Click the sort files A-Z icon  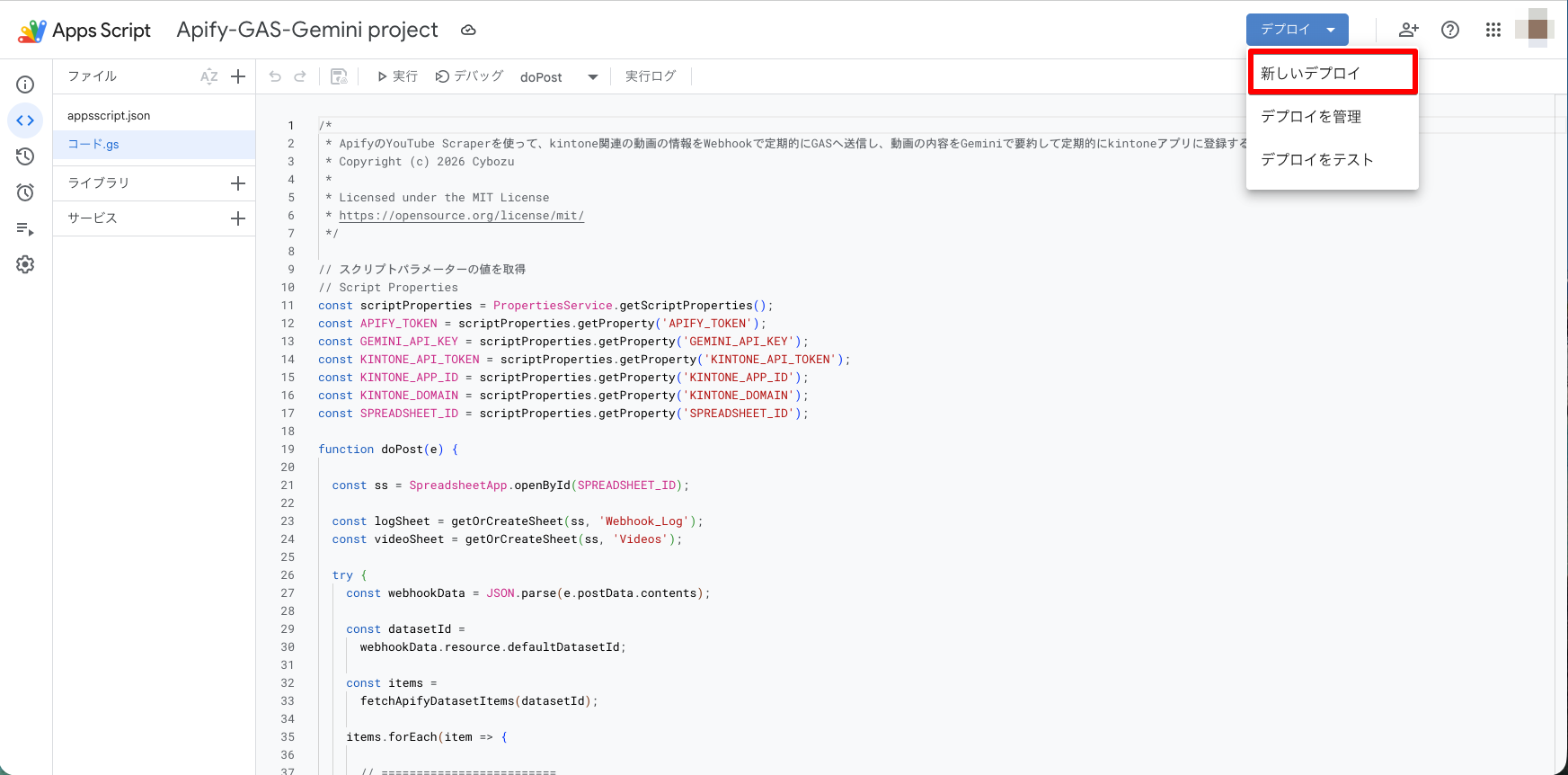209,76
